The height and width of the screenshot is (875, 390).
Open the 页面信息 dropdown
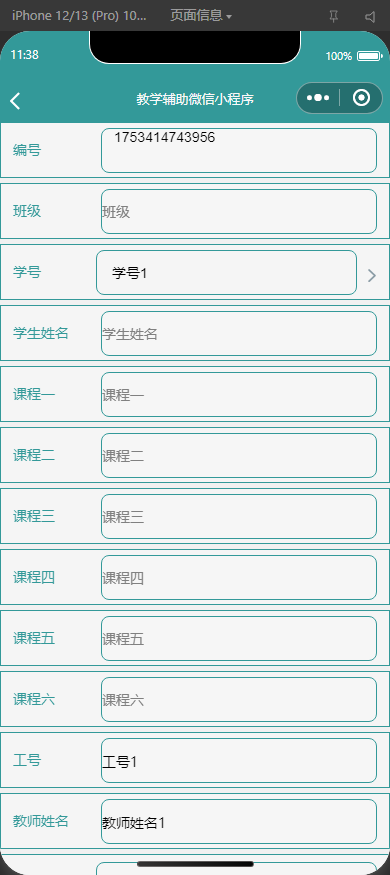click(201, 16)
